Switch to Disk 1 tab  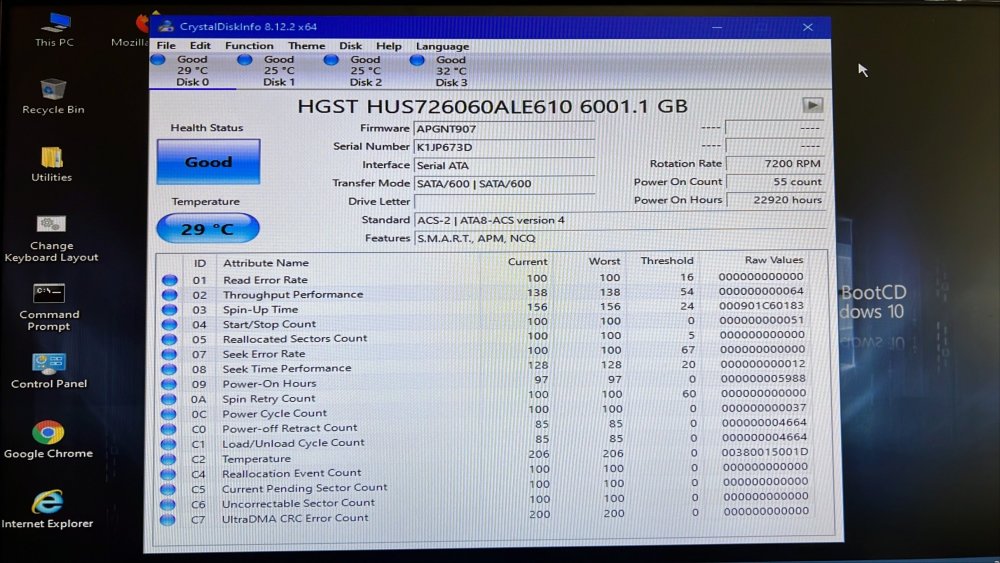[x=279, y=71]
